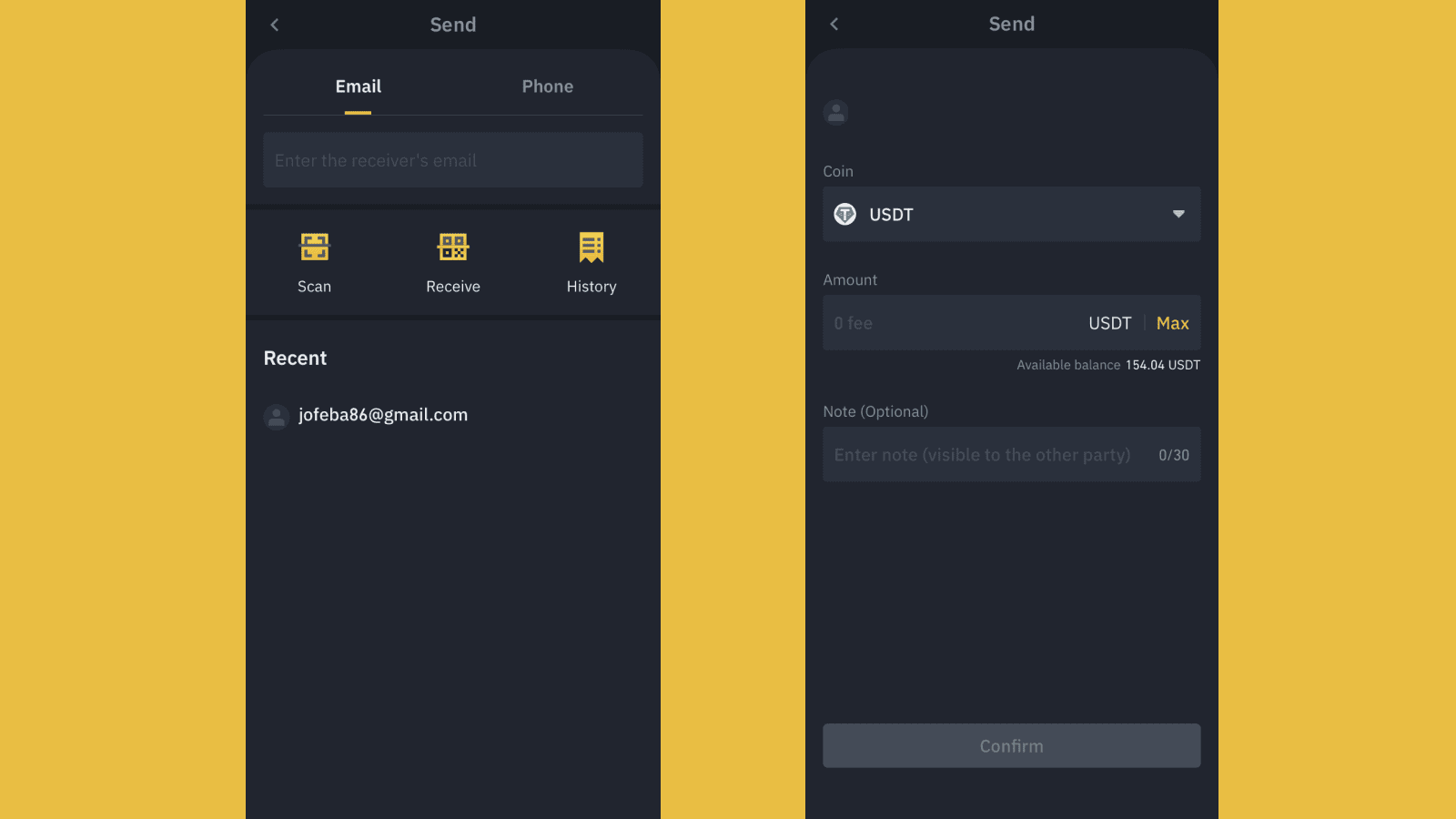The width and height of the screenshot is (1456, 819).
Task: Switch to the Phone tab
Action: (548, 86)
